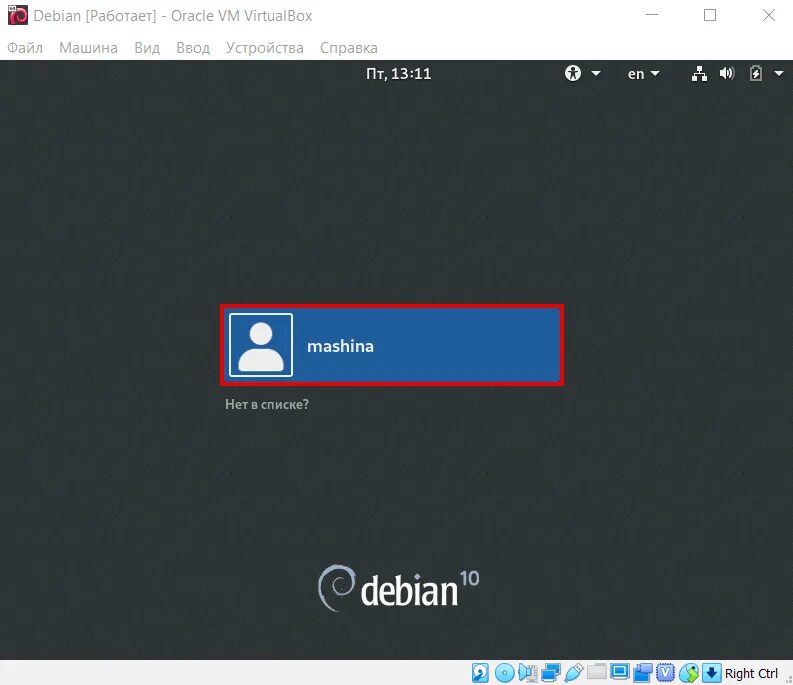This screenshot has height=685, width=793.
Task: Minimize the VirtualBox window
Action: pyautogui.click(x=652, y=15)
